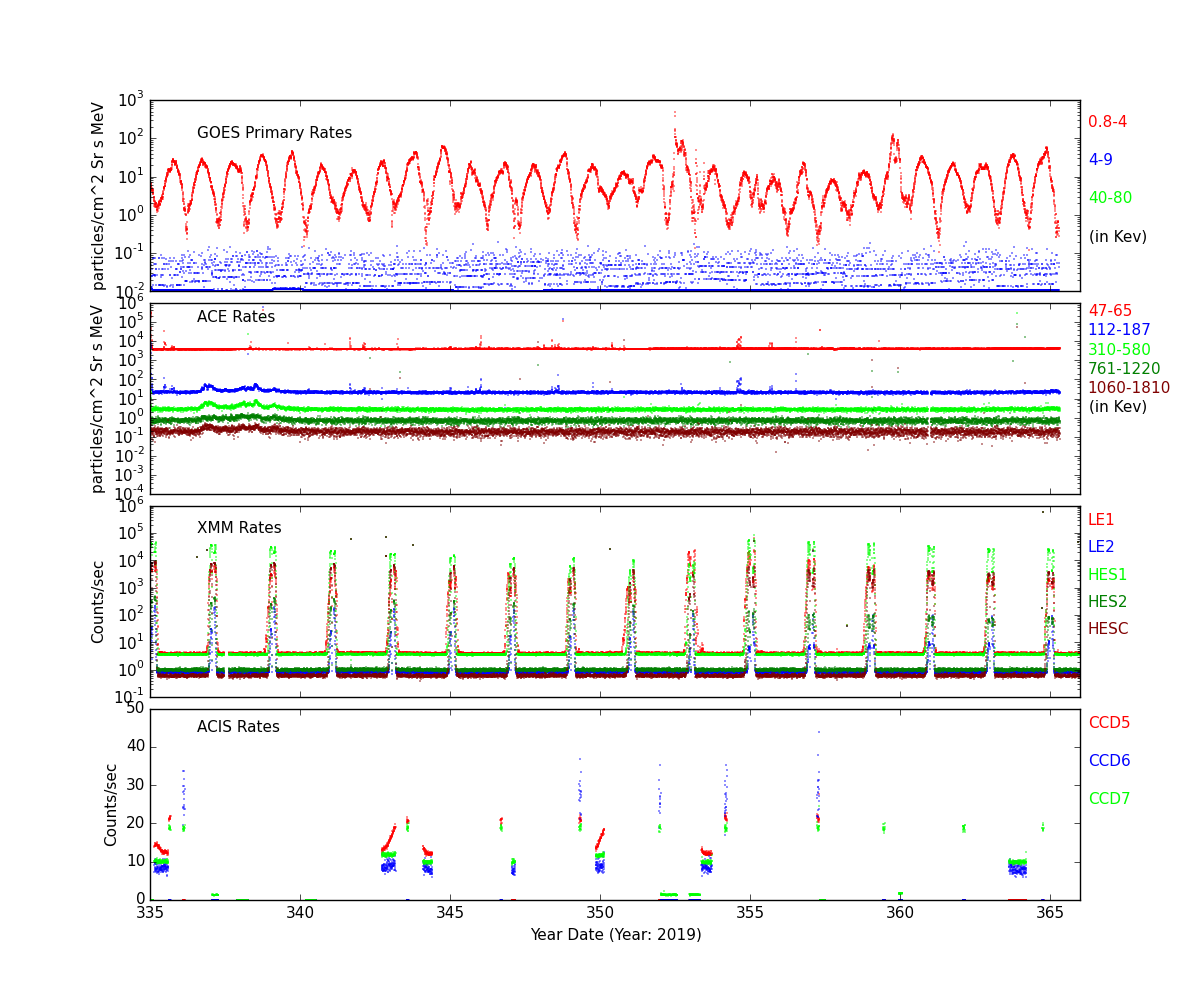This screenshot has width=1200, height=1000.
Task: Pick the 310-580 legend entry
Action: (1119, 350)
